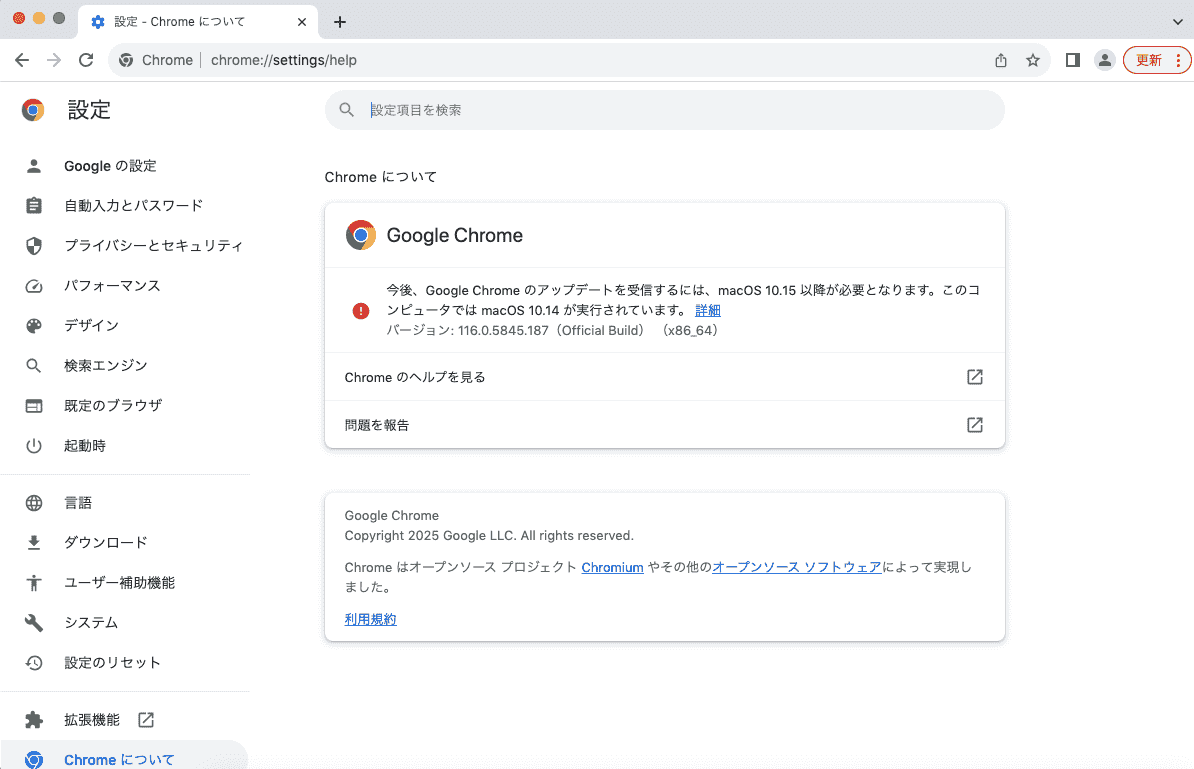Open Google の設定 in sidebar

pyautogui.click(x=110, y=166)
